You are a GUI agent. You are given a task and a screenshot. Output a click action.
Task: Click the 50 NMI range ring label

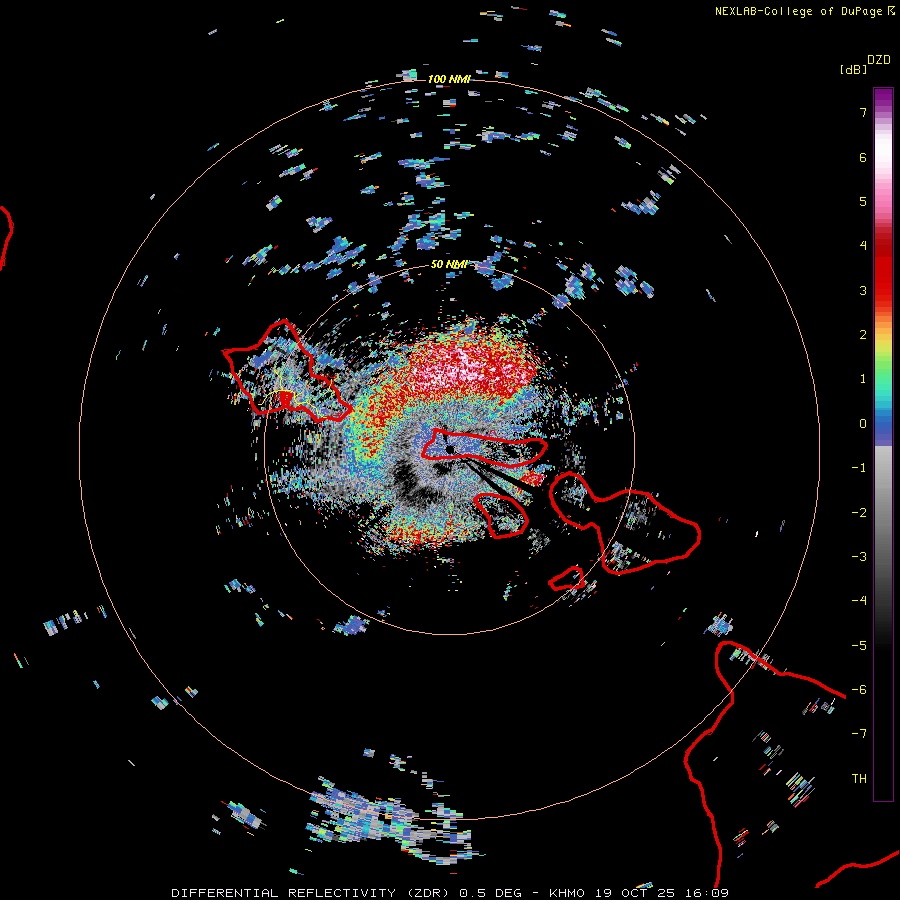449,264
